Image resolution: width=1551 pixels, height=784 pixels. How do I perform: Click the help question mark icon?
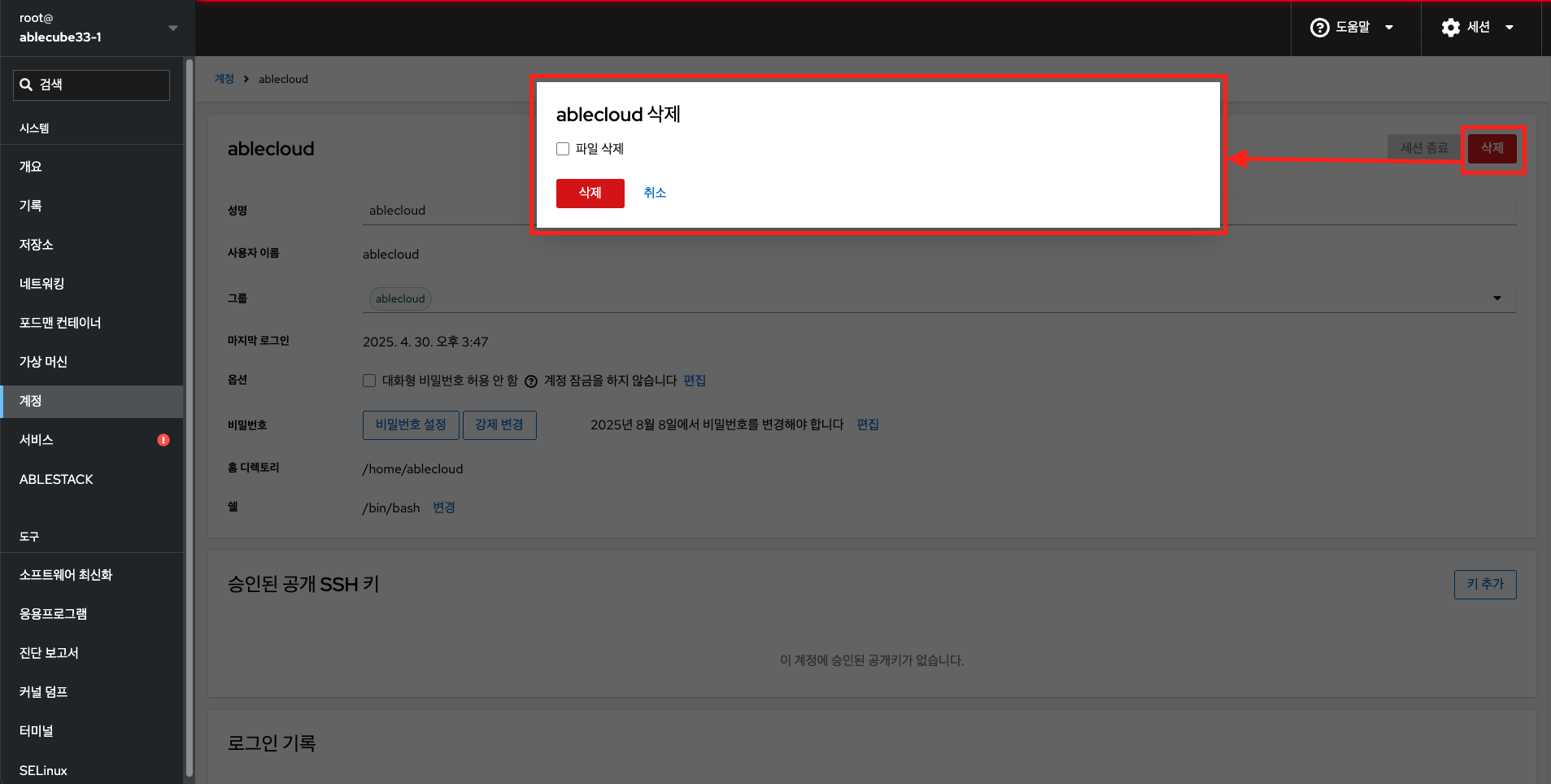click(x=1319, y=28)
